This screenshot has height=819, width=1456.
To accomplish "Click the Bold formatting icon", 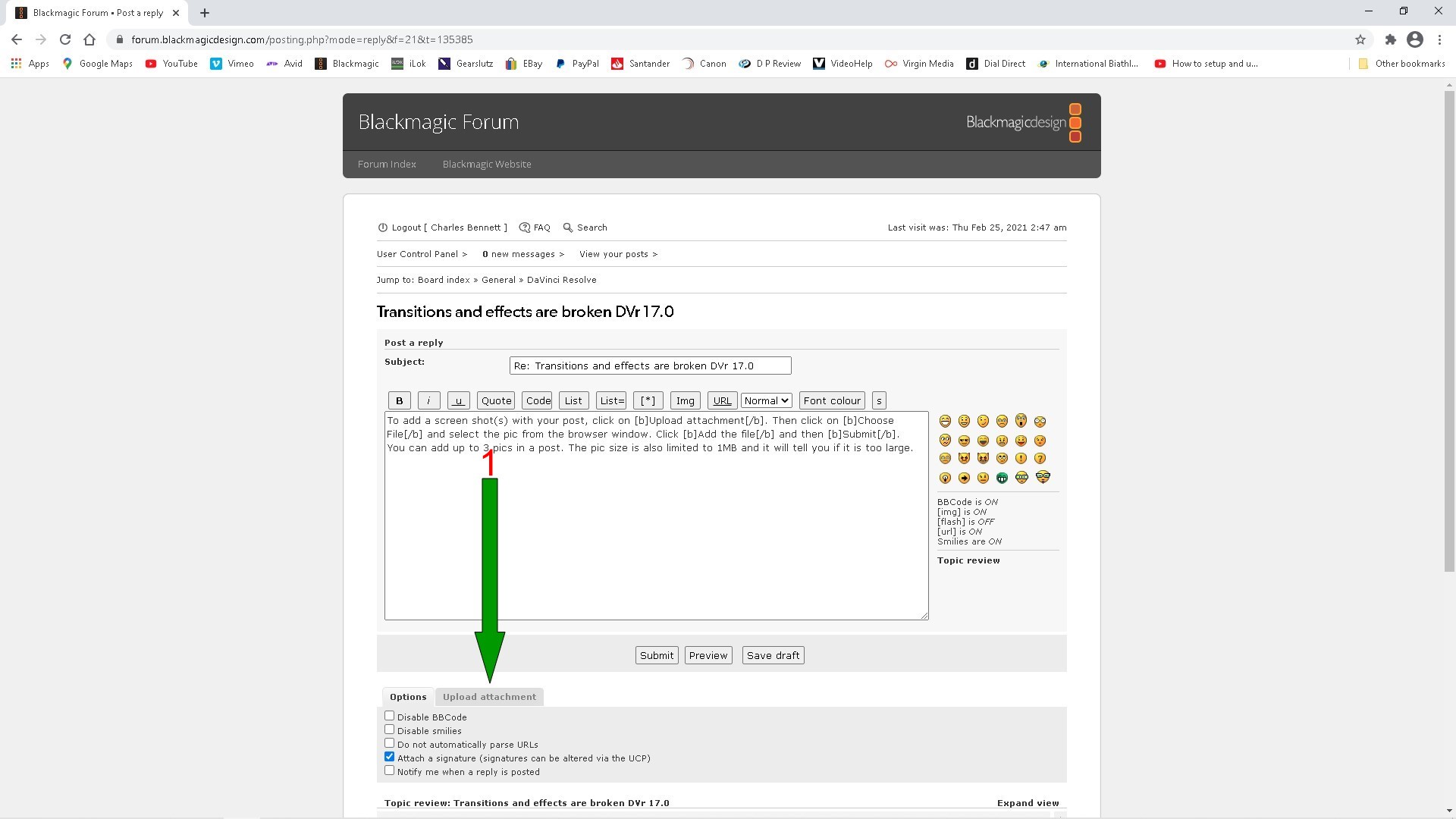I will [x=398, y=400].
